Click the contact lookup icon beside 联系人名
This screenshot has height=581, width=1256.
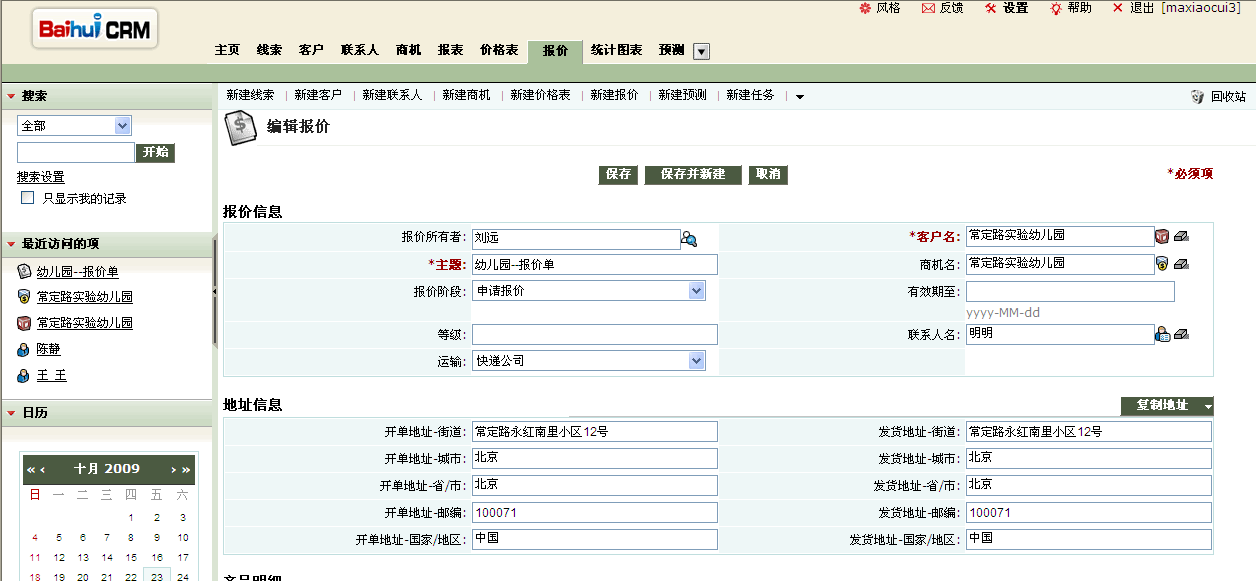1162,334
